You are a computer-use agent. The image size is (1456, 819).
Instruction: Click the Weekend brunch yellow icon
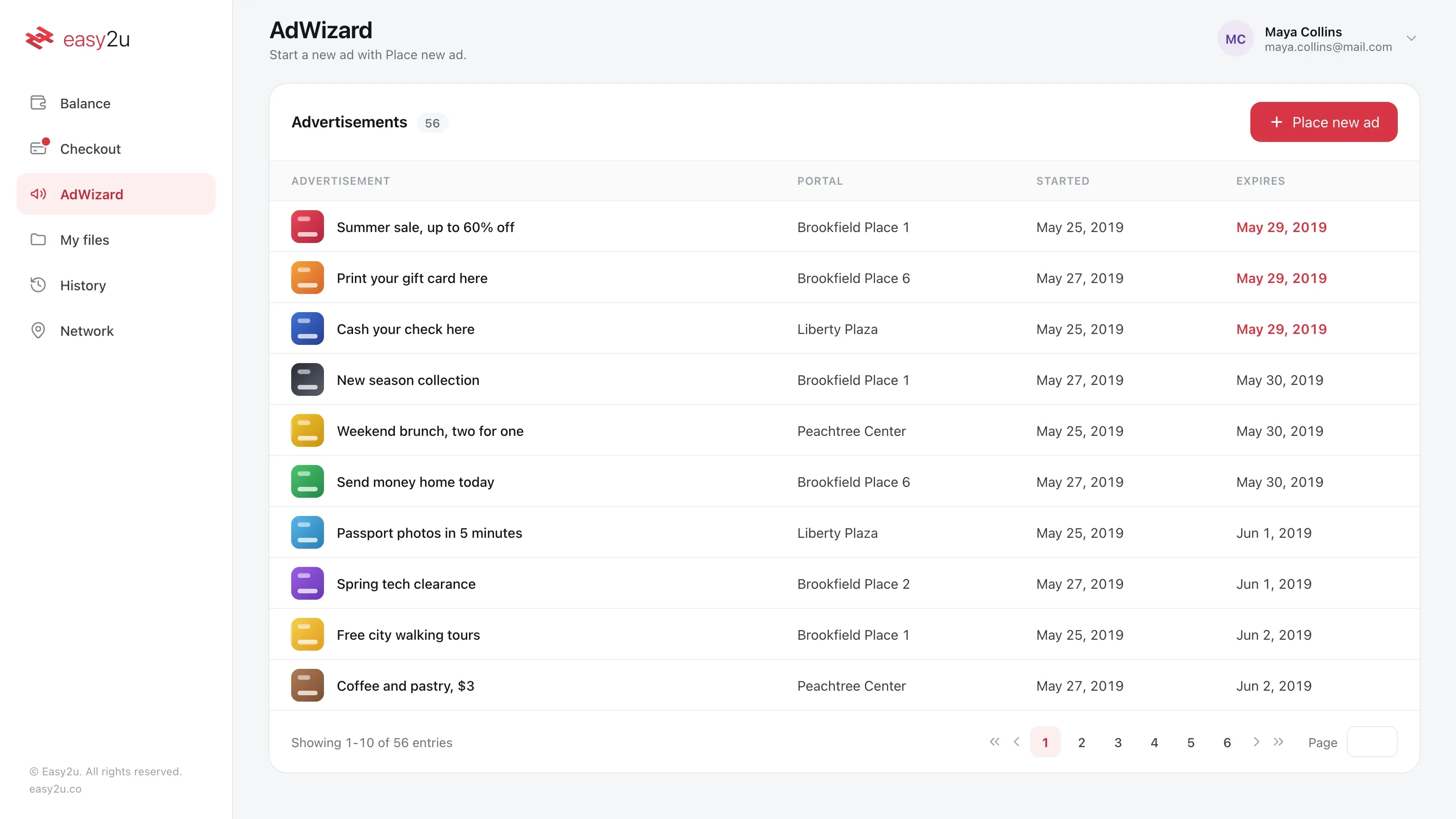pos(308,431)
